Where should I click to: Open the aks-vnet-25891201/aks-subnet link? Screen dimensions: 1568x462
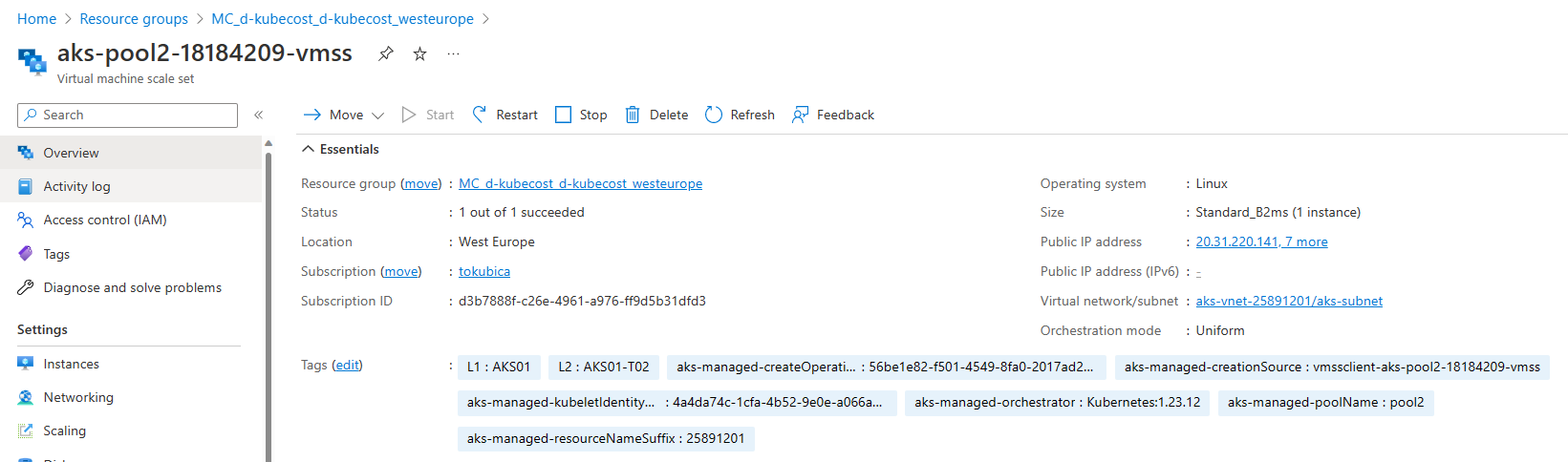coord(1289,301)
